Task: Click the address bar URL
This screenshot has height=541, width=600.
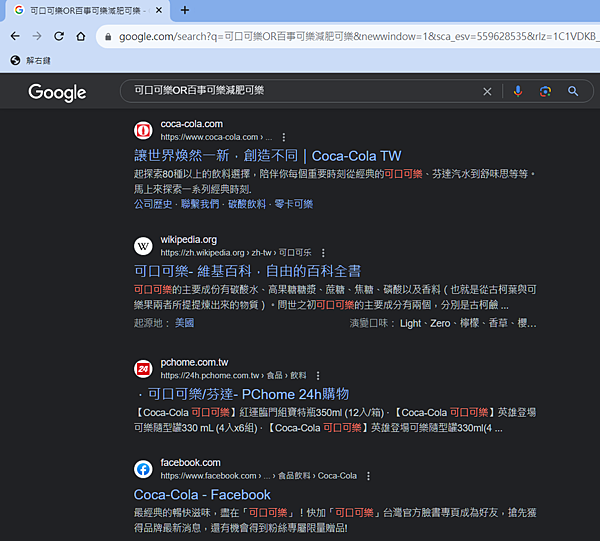Action: pos(357,36)
